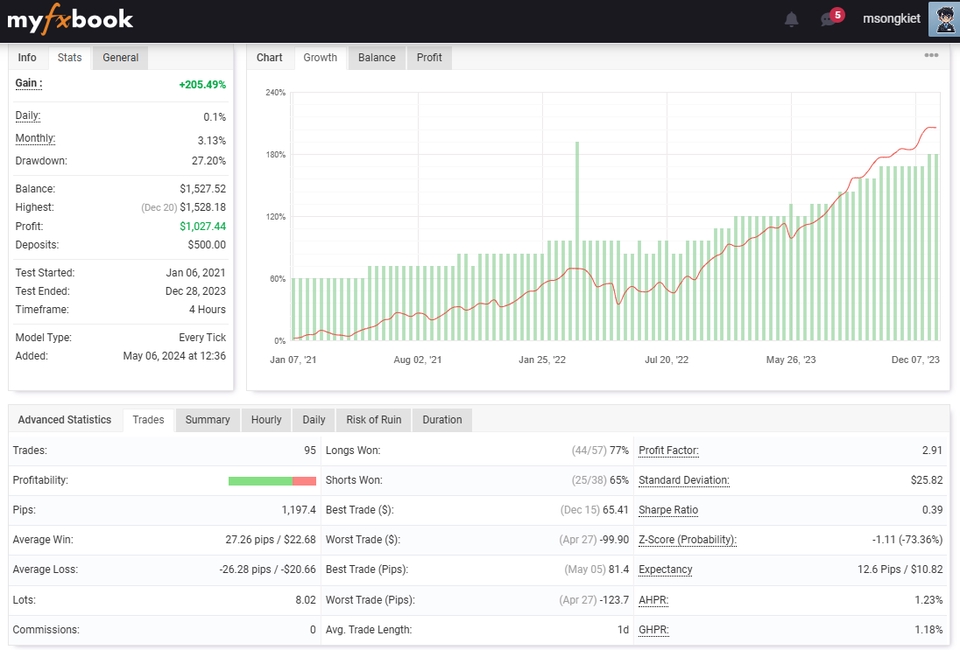Click the Drawdown label
The width and height of the screenshot is (960, 650).
(x=41, y=161)
